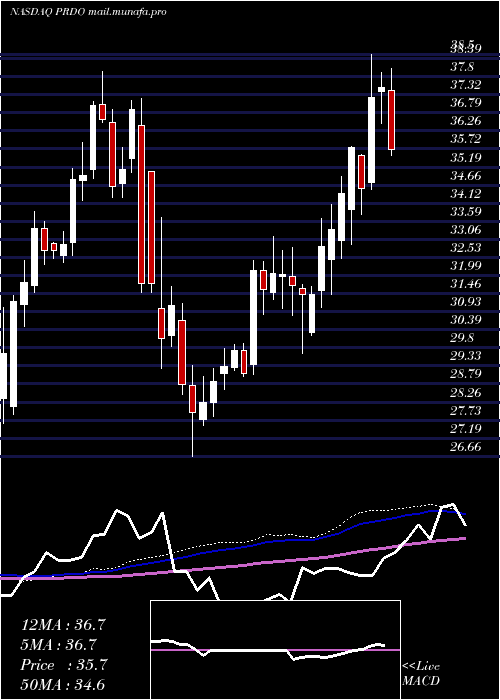Click inside the MACD inset chart box
The height and width of the screenshot is (700, 500).
click(x=275, y=650)
